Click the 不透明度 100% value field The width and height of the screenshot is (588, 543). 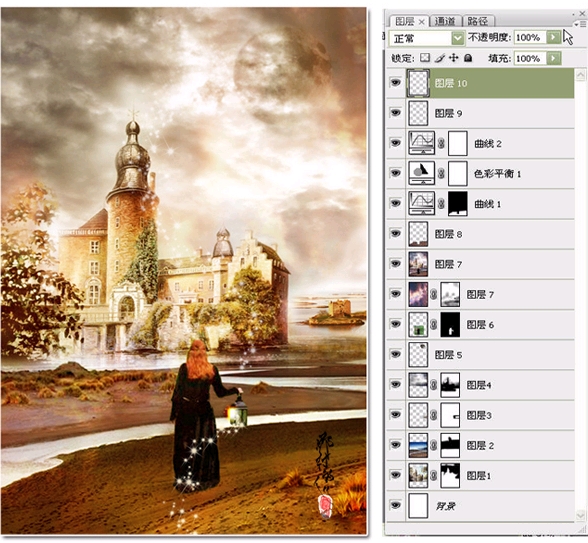tap(530, 37)
